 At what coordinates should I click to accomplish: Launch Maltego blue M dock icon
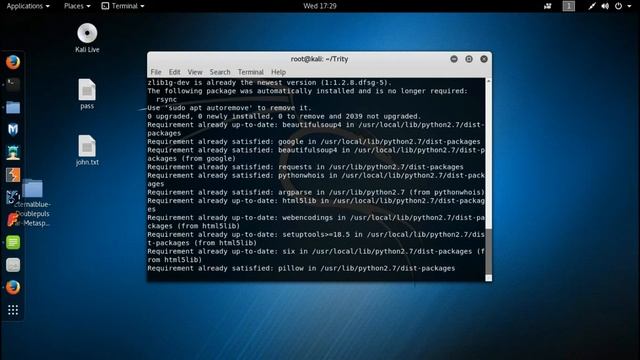coord(13,130)
